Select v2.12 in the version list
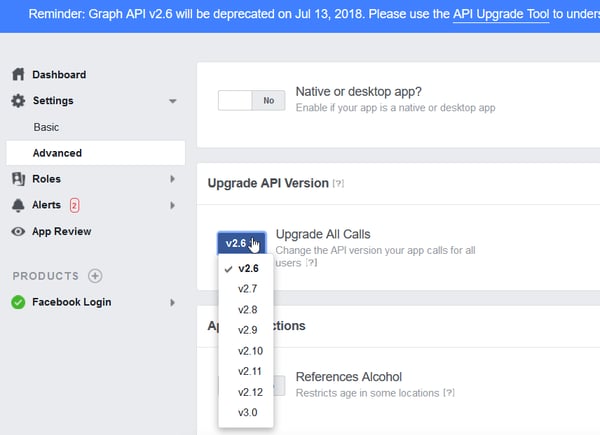The width and height of the screenshot is (600, 435). click(246, 392)
